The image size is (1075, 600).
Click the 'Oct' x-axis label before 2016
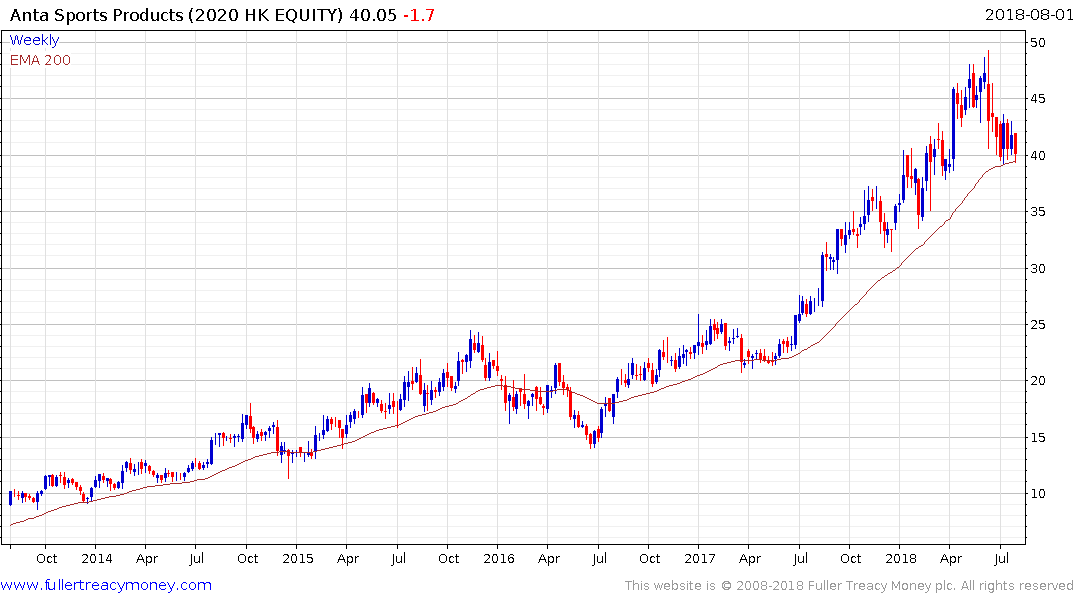[x=448, y=558]
